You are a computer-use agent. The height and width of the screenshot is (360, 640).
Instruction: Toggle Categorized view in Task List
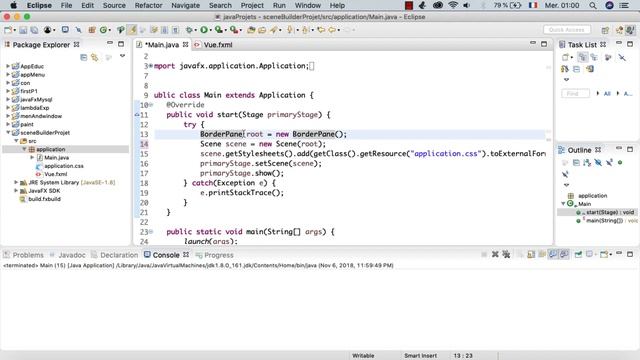[583, 57]
